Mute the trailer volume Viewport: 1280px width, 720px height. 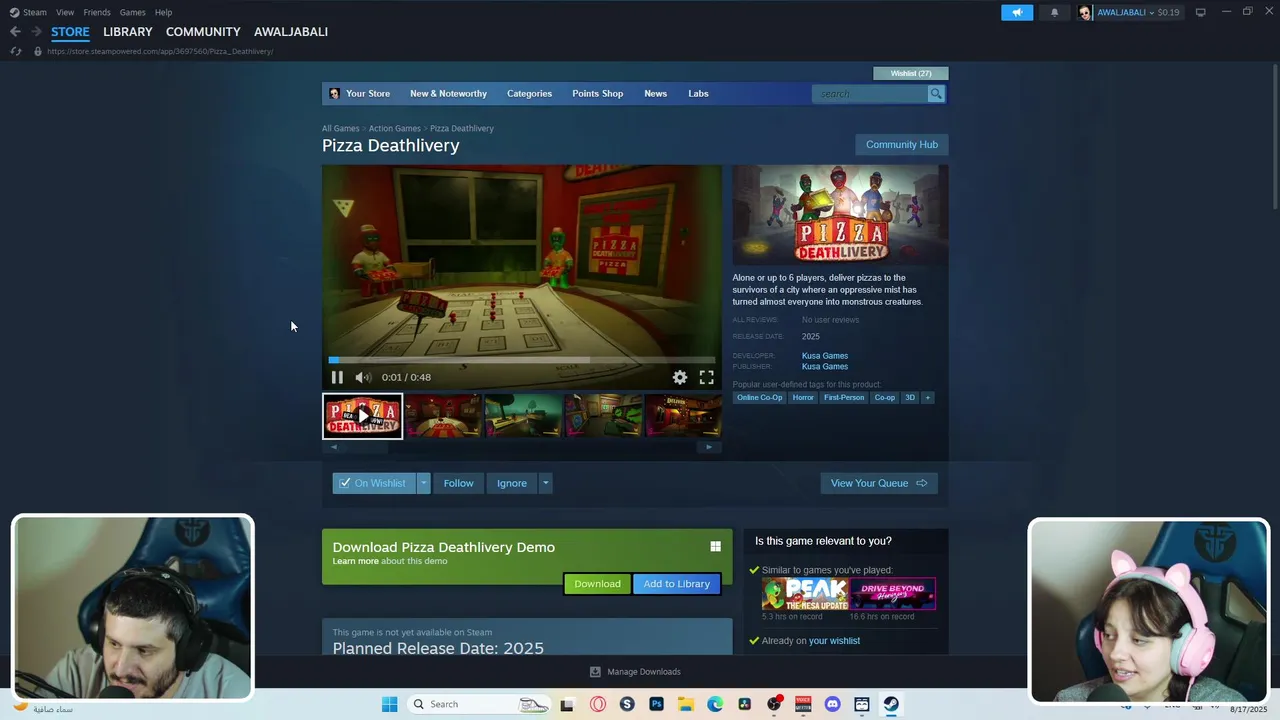click(363, 377)
